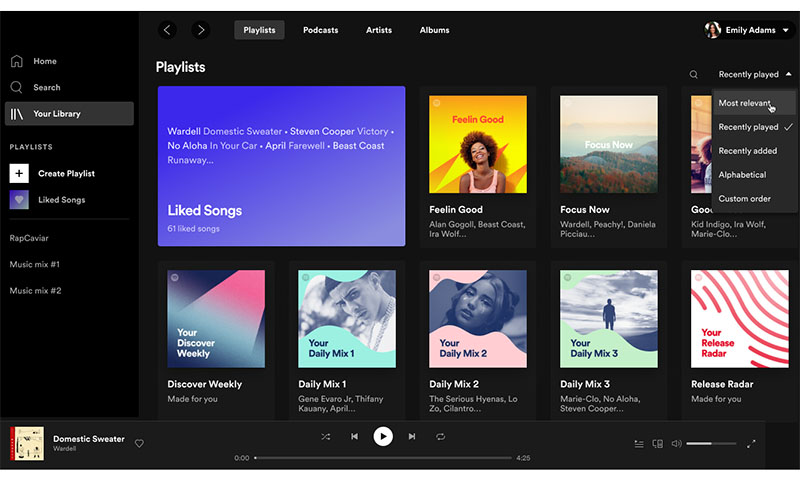This screenshot has height=480, width=800.
Task: Expand player to full screen
Action: coord(751,444)
